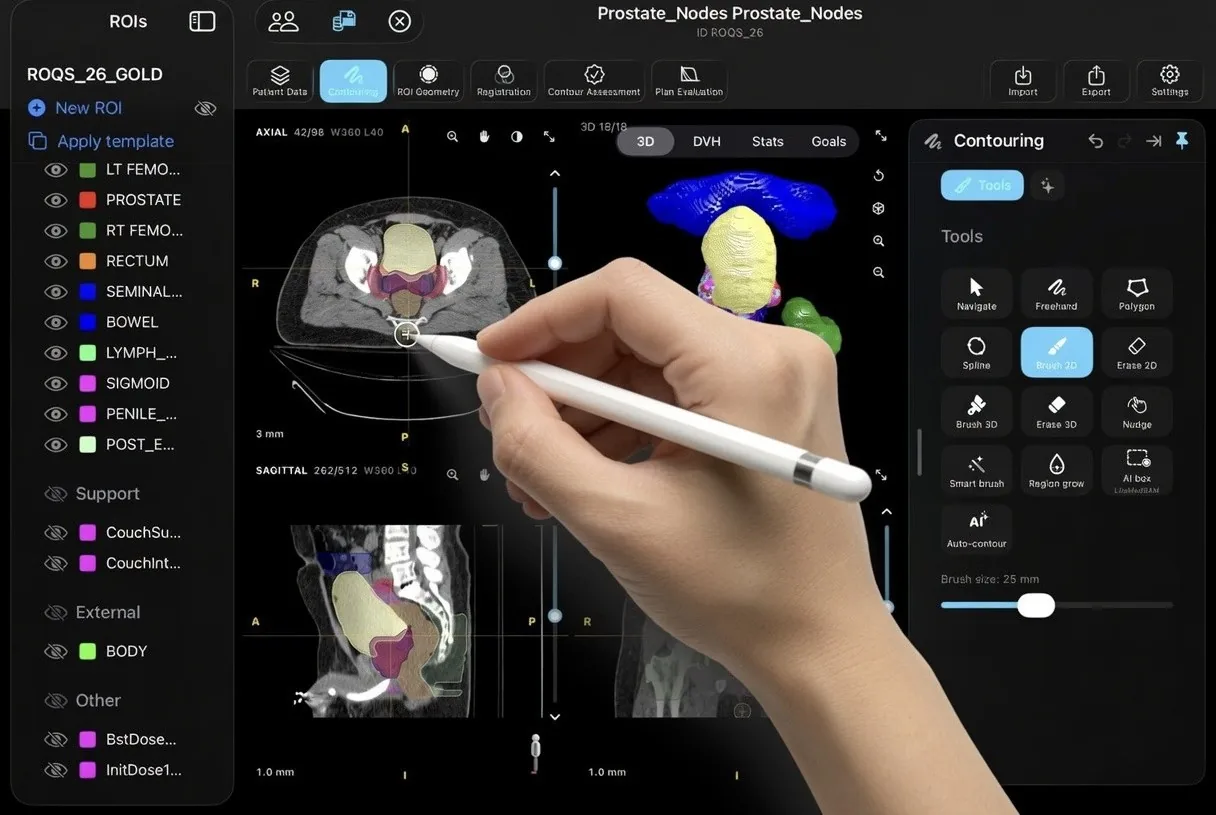Open the Contour Assessment tab
The height and width of the screenshot is (815, 1216).
point(594,81)
